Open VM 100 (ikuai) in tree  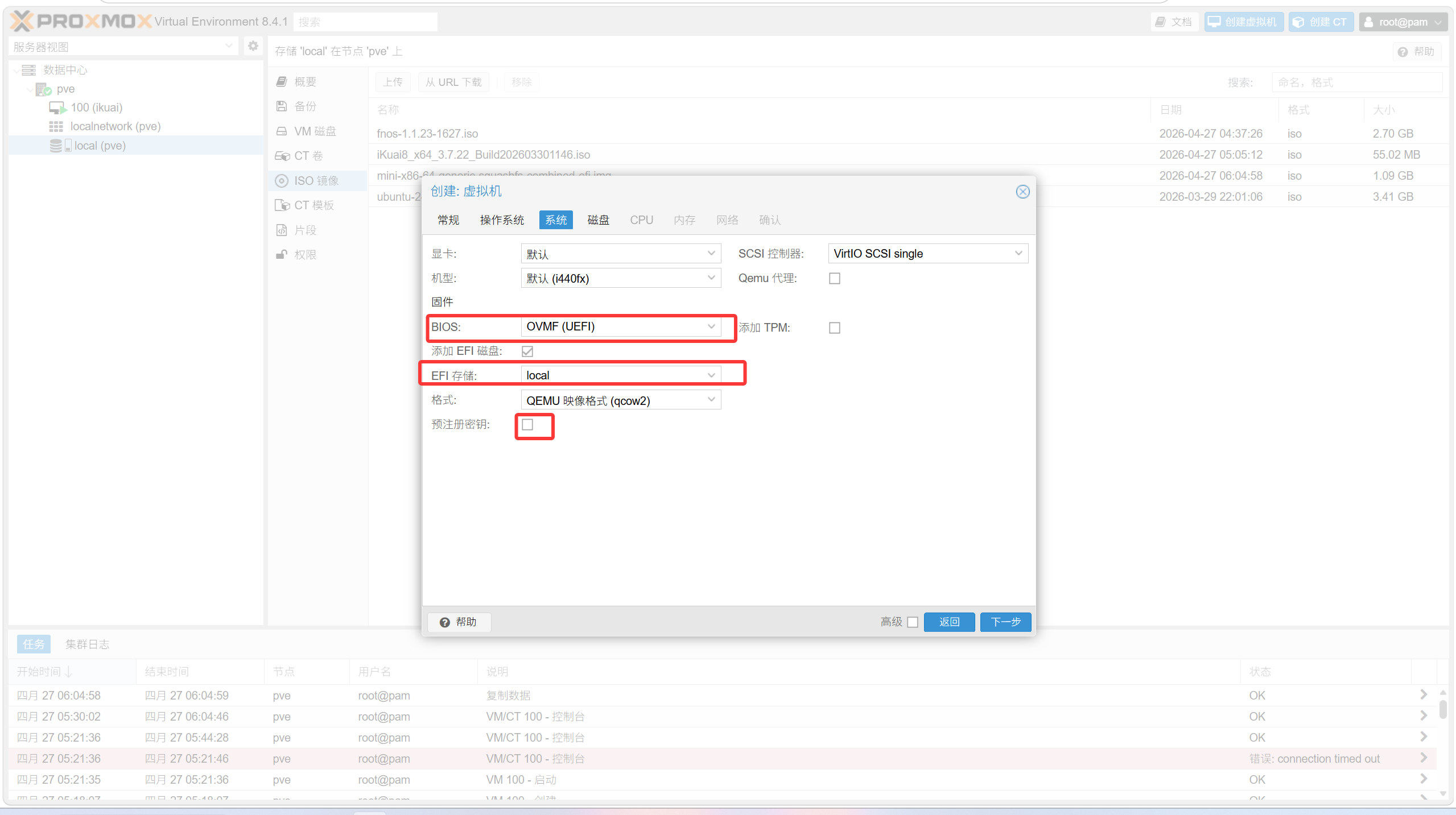click(96, 107)
